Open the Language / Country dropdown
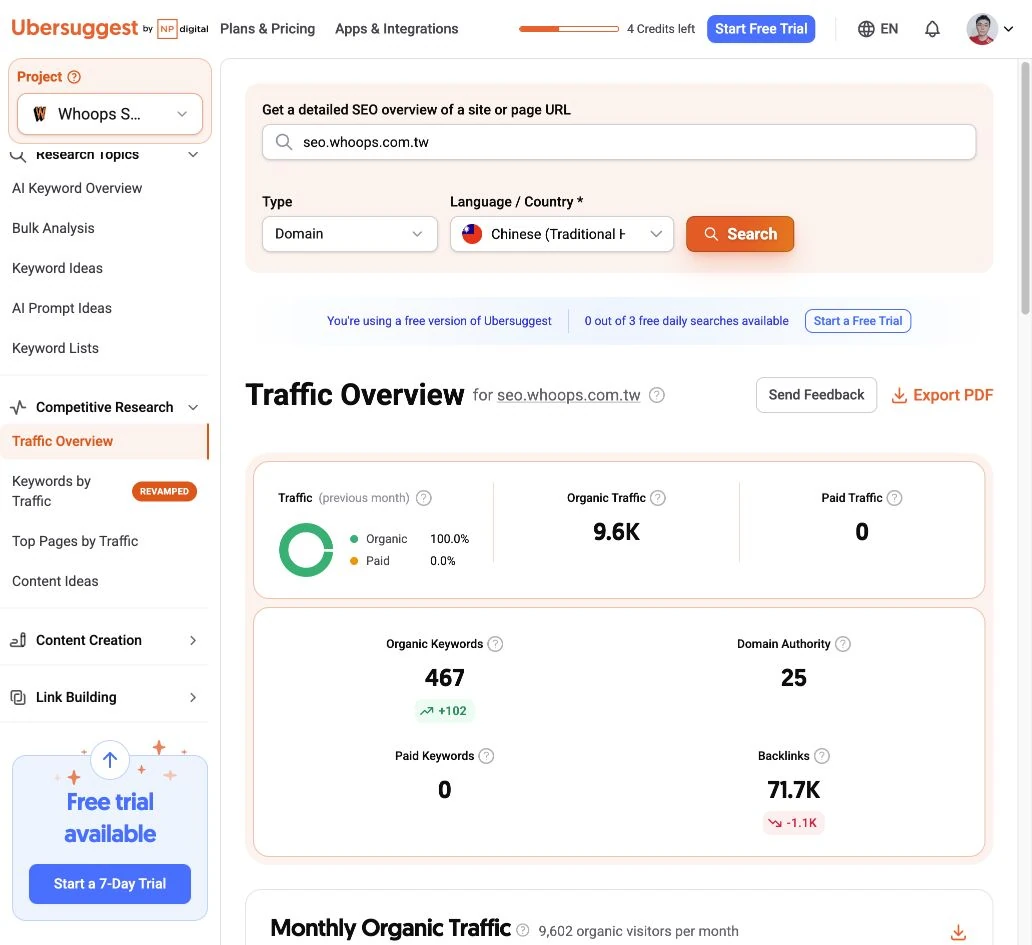 561,234
